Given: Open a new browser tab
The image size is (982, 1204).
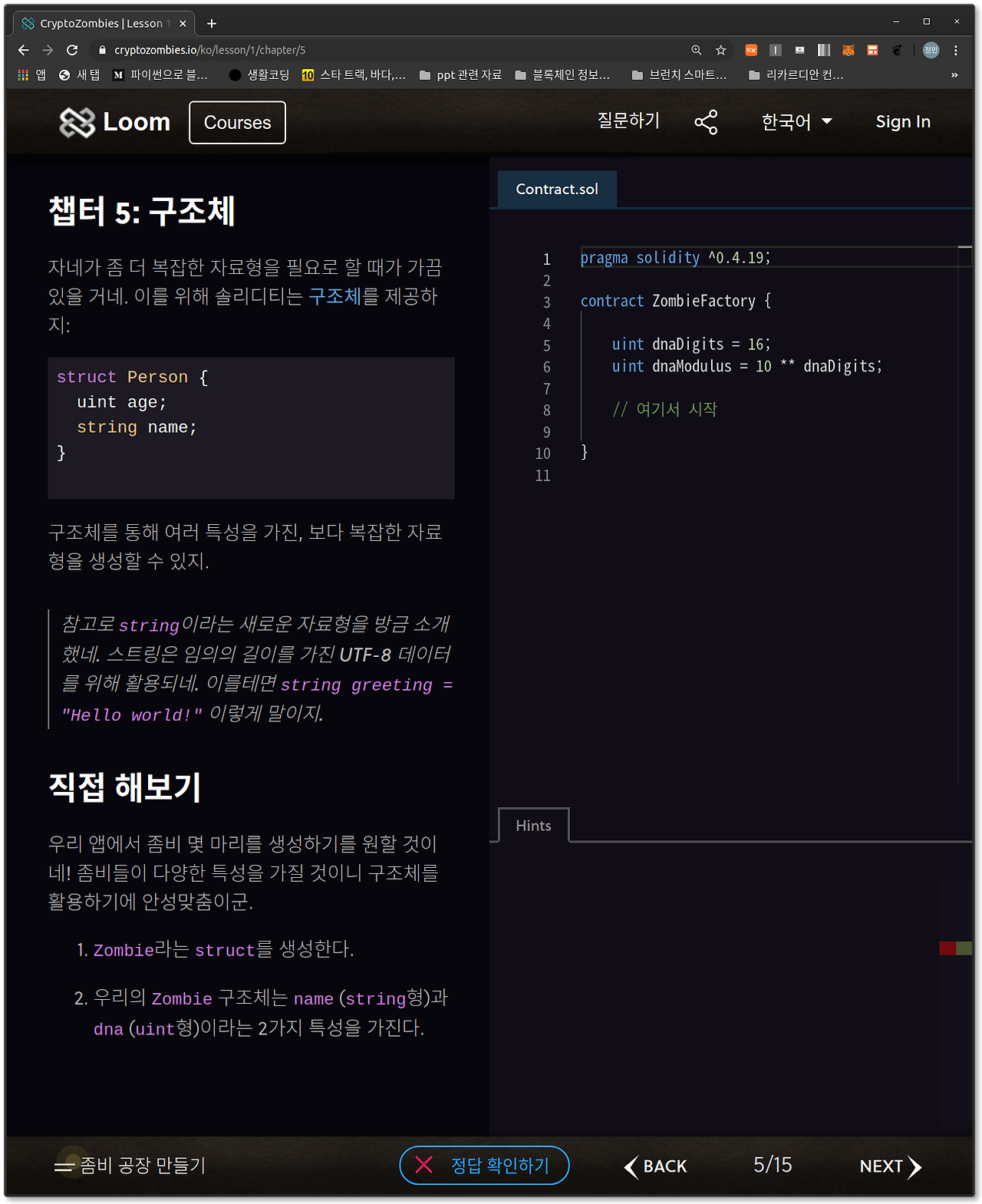Looking at the screenshot, I should pos(212,24).
